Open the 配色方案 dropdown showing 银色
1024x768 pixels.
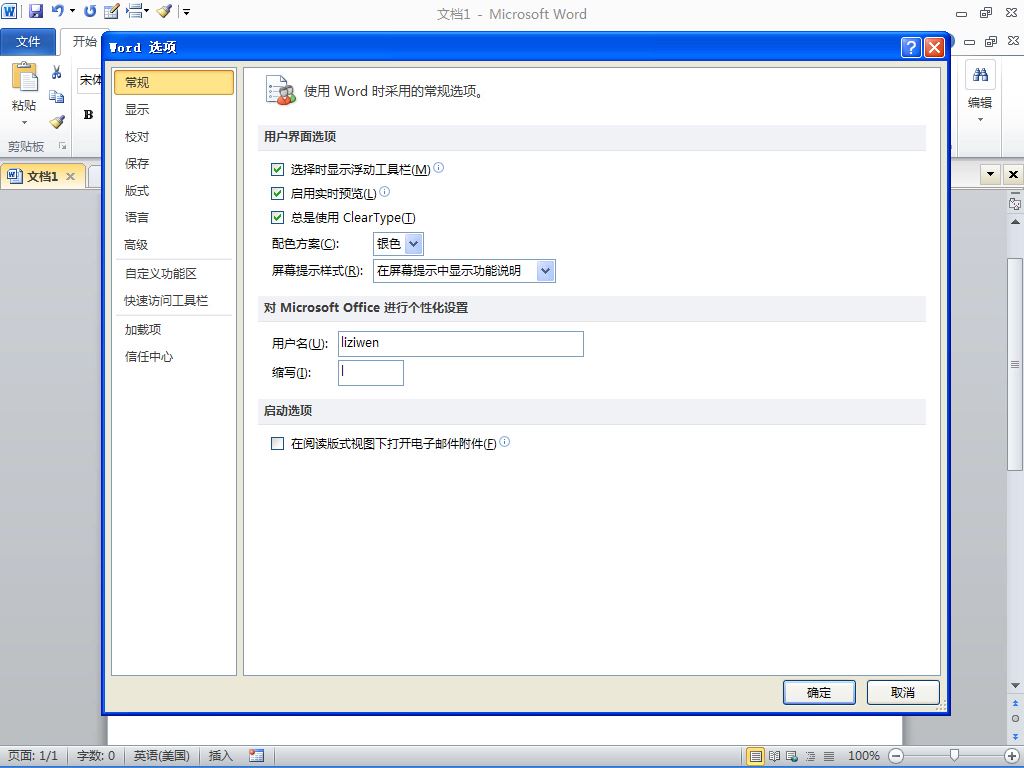coord(398,244)
